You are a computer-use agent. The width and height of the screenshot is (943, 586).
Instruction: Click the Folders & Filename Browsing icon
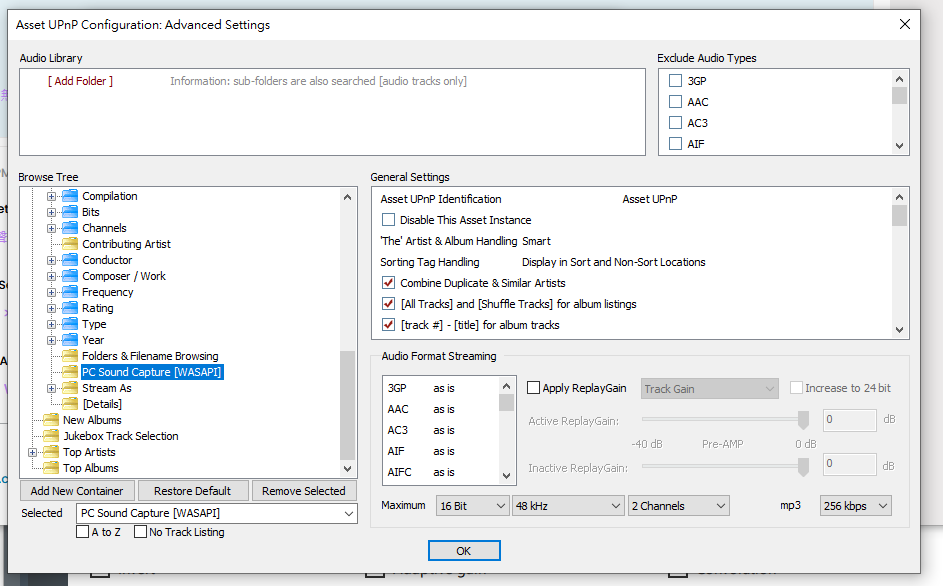(x=70, y=356)
